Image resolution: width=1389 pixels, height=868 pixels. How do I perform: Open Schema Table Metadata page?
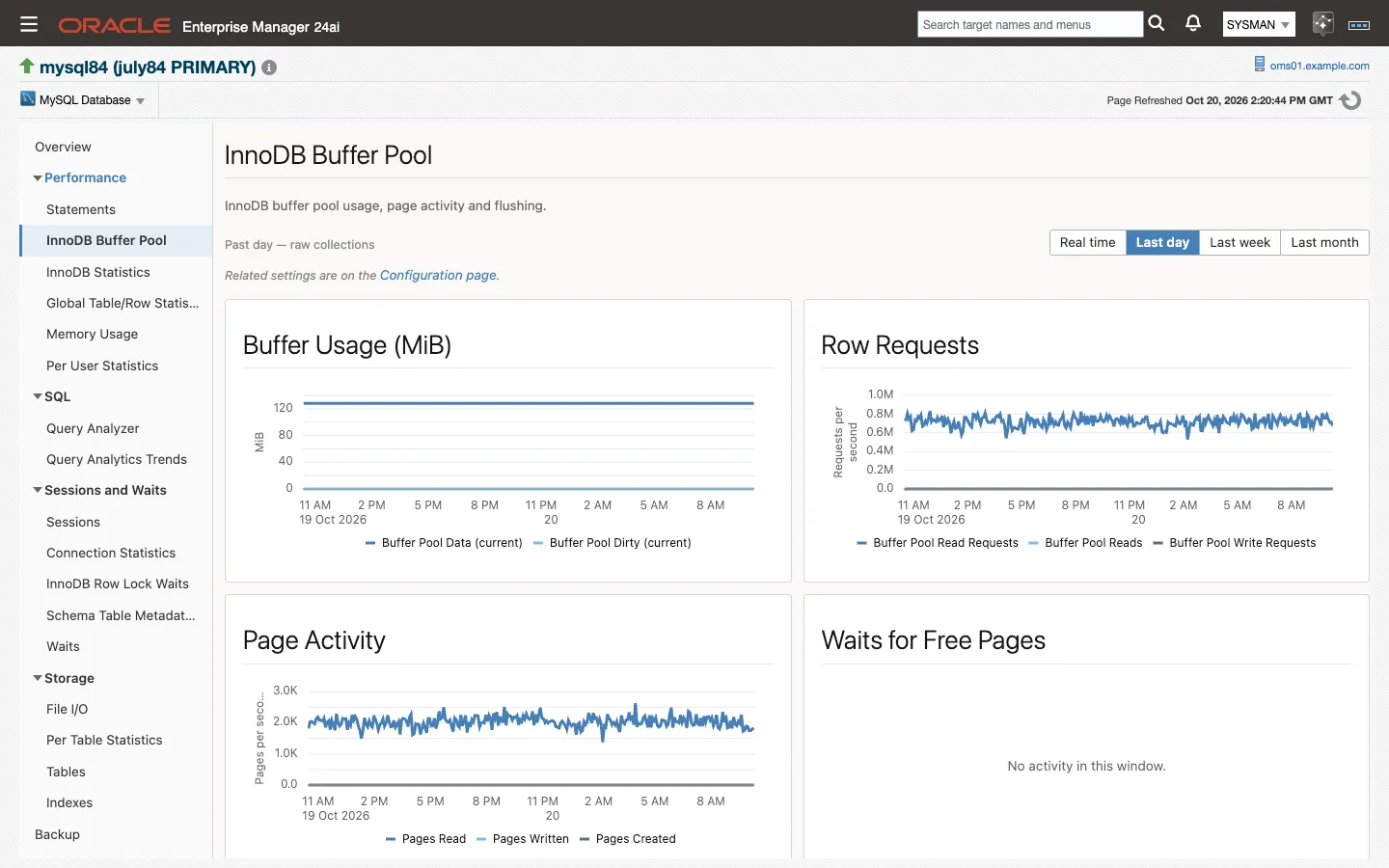[121, 615]
